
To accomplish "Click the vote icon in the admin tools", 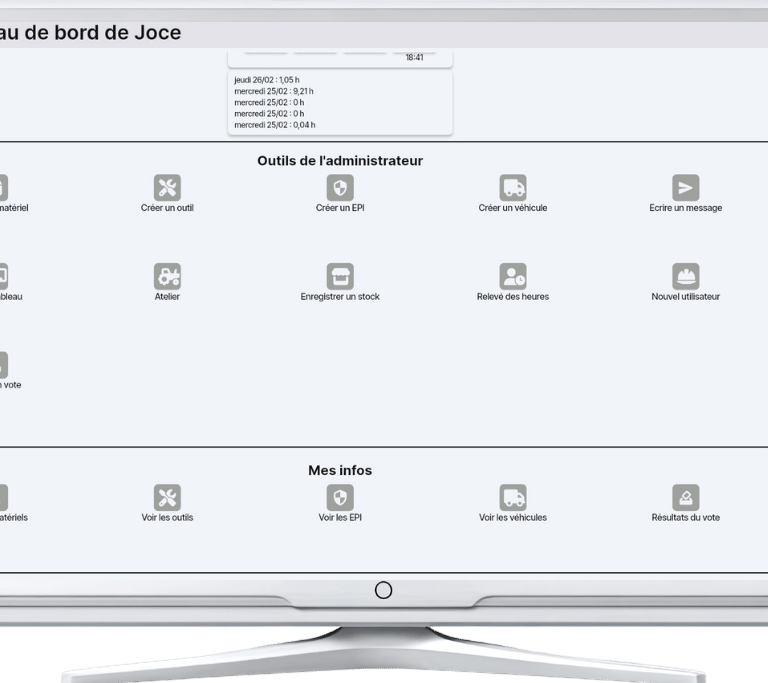I will click(2, 365).
